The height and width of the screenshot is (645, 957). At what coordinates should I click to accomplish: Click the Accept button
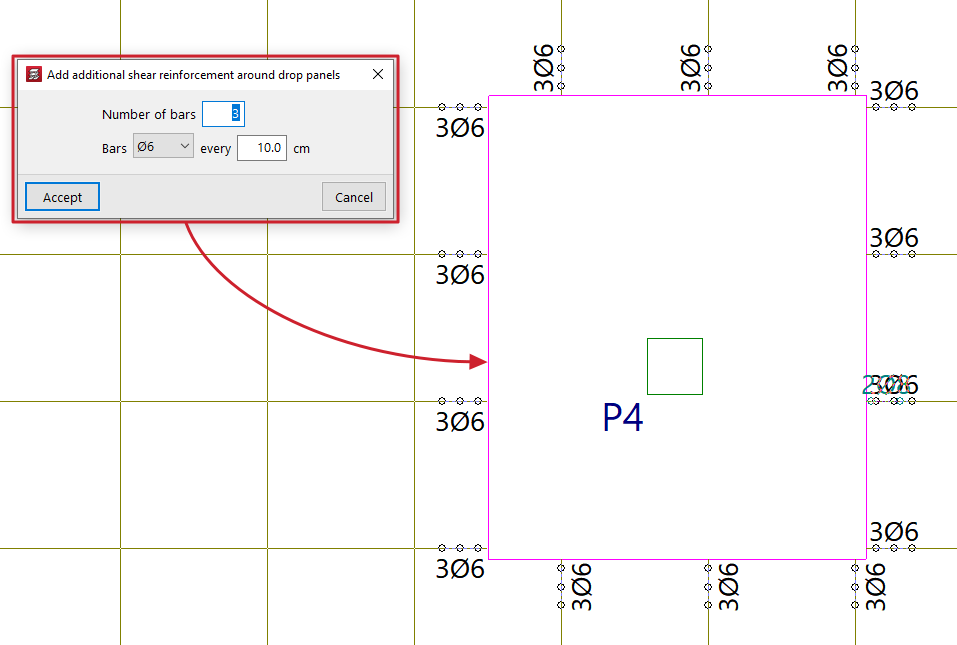pyautogui.click(x=62, y=196)
